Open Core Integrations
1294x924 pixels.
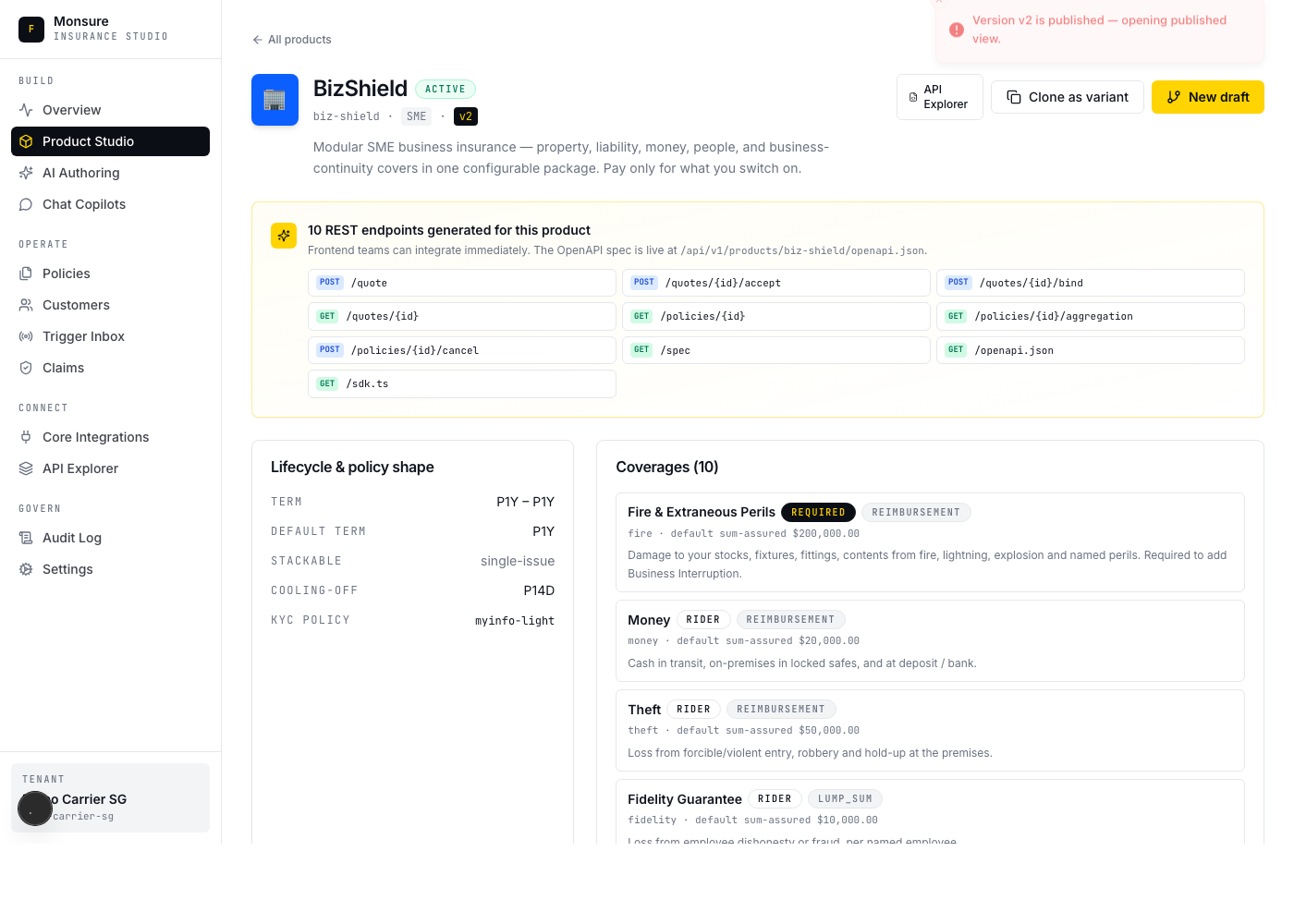[95, 437]
